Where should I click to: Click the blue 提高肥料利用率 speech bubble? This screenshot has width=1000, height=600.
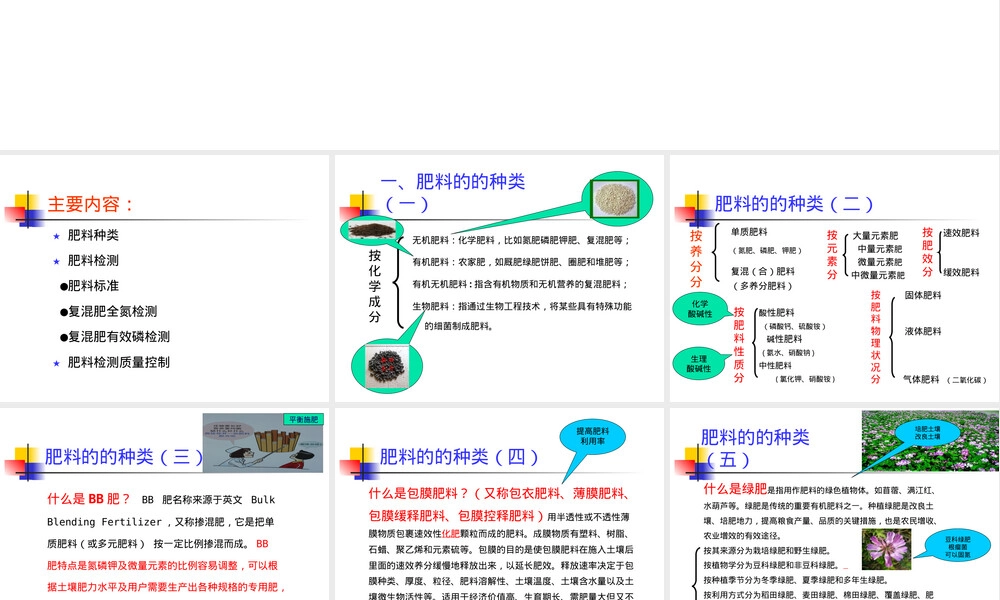[592, 437]
